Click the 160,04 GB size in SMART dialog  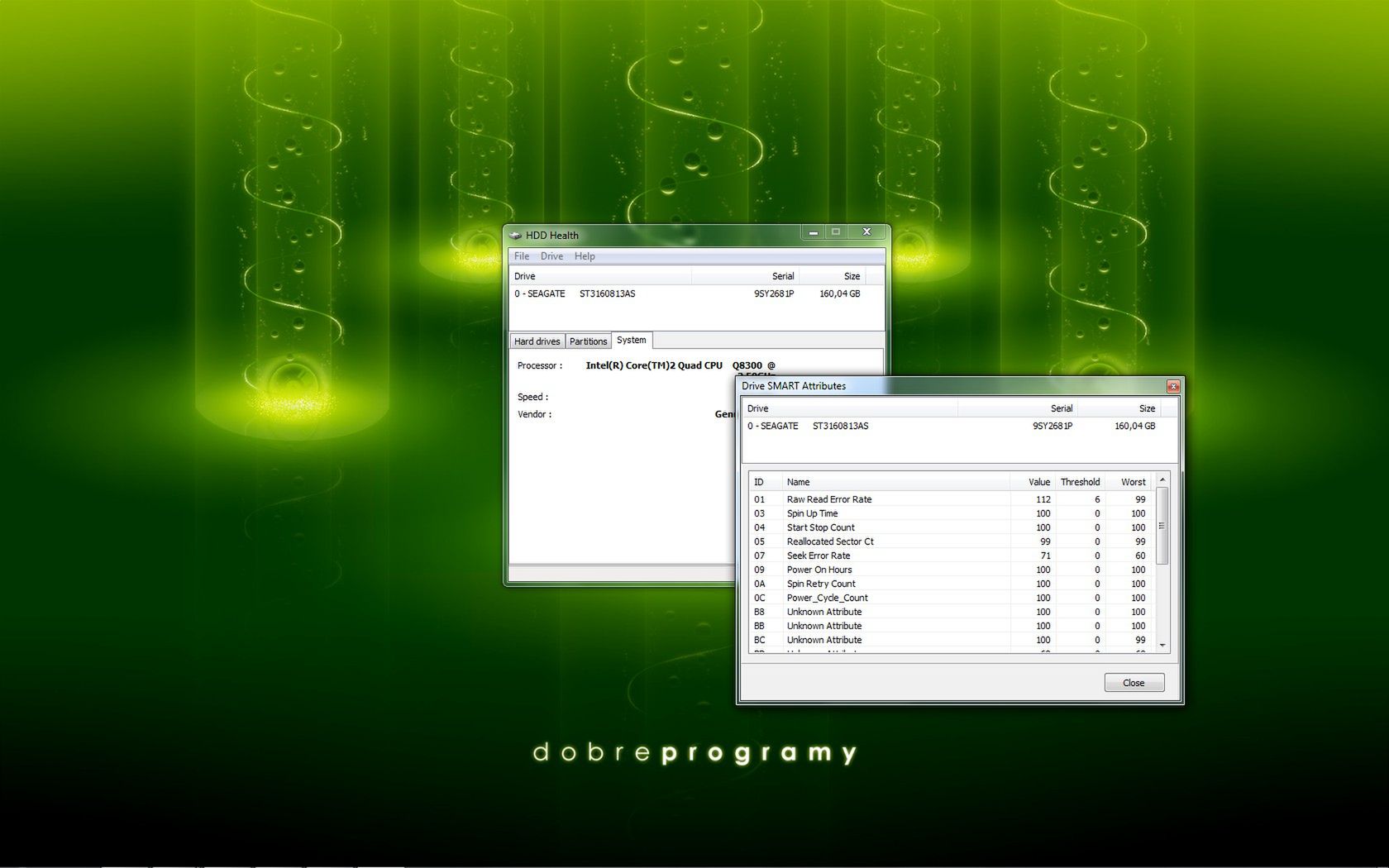(x=1134, y=426)
